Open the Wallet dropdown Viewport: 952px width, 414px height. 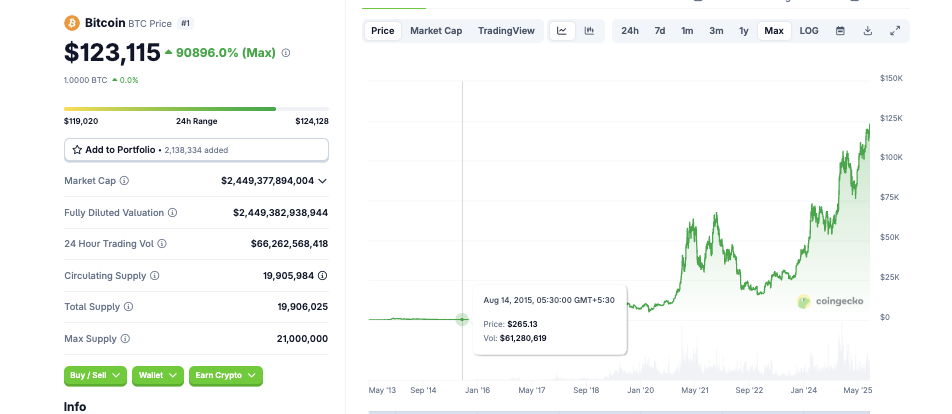click(159, 376)
